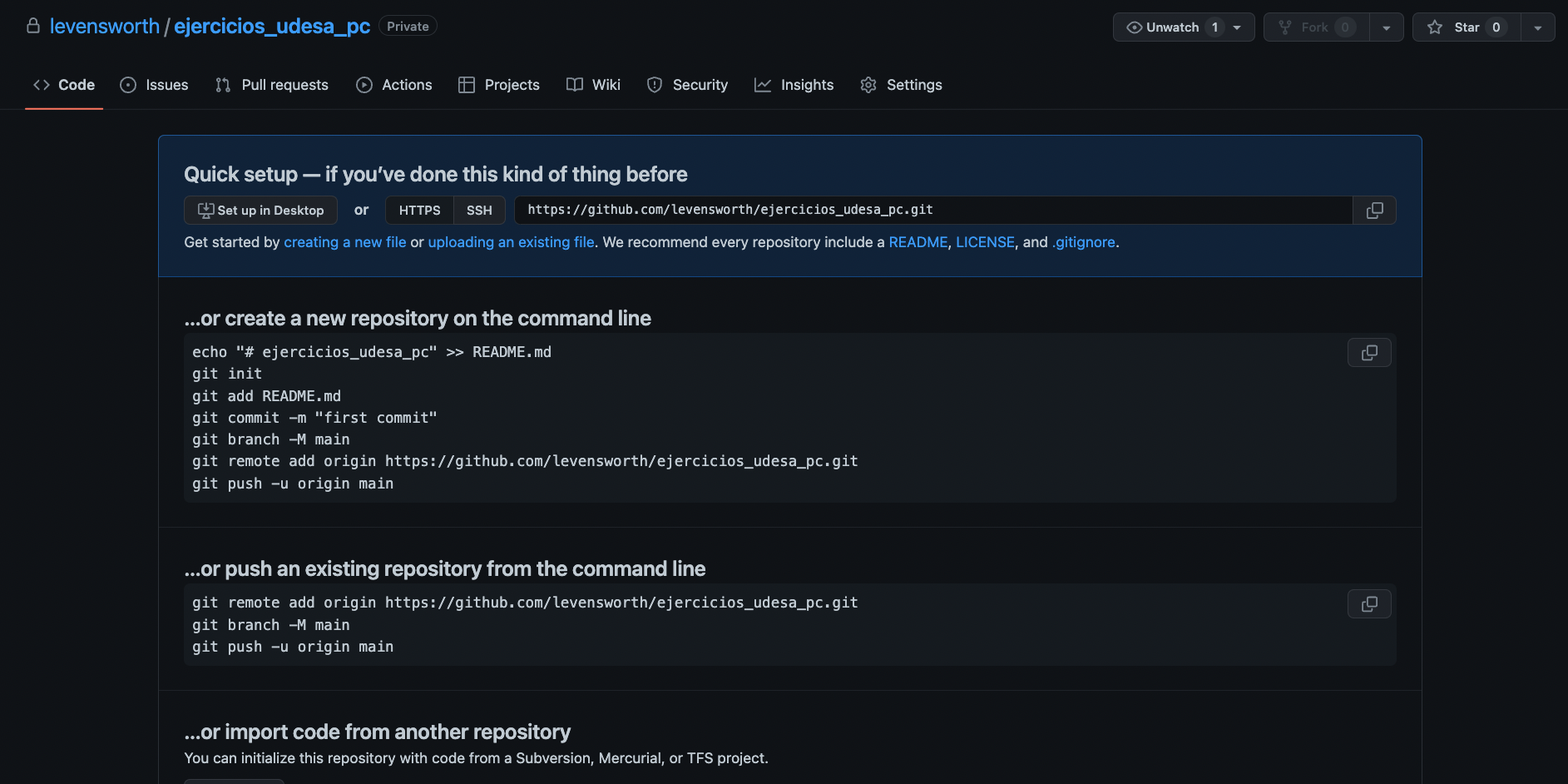Click the Actions play icon
Viewport: 1568px width, 784px height.
click(x=364, y=85)
